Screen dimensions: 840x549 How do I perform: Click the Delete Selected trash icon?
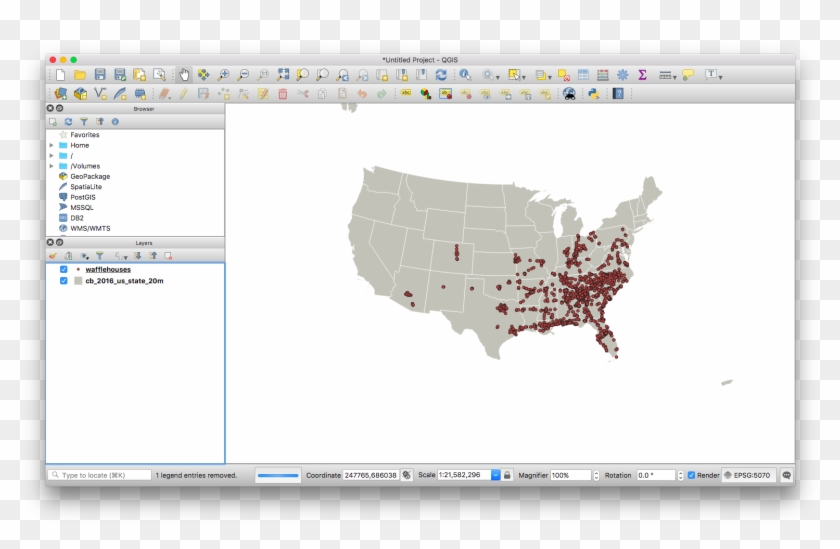point(283,94)
